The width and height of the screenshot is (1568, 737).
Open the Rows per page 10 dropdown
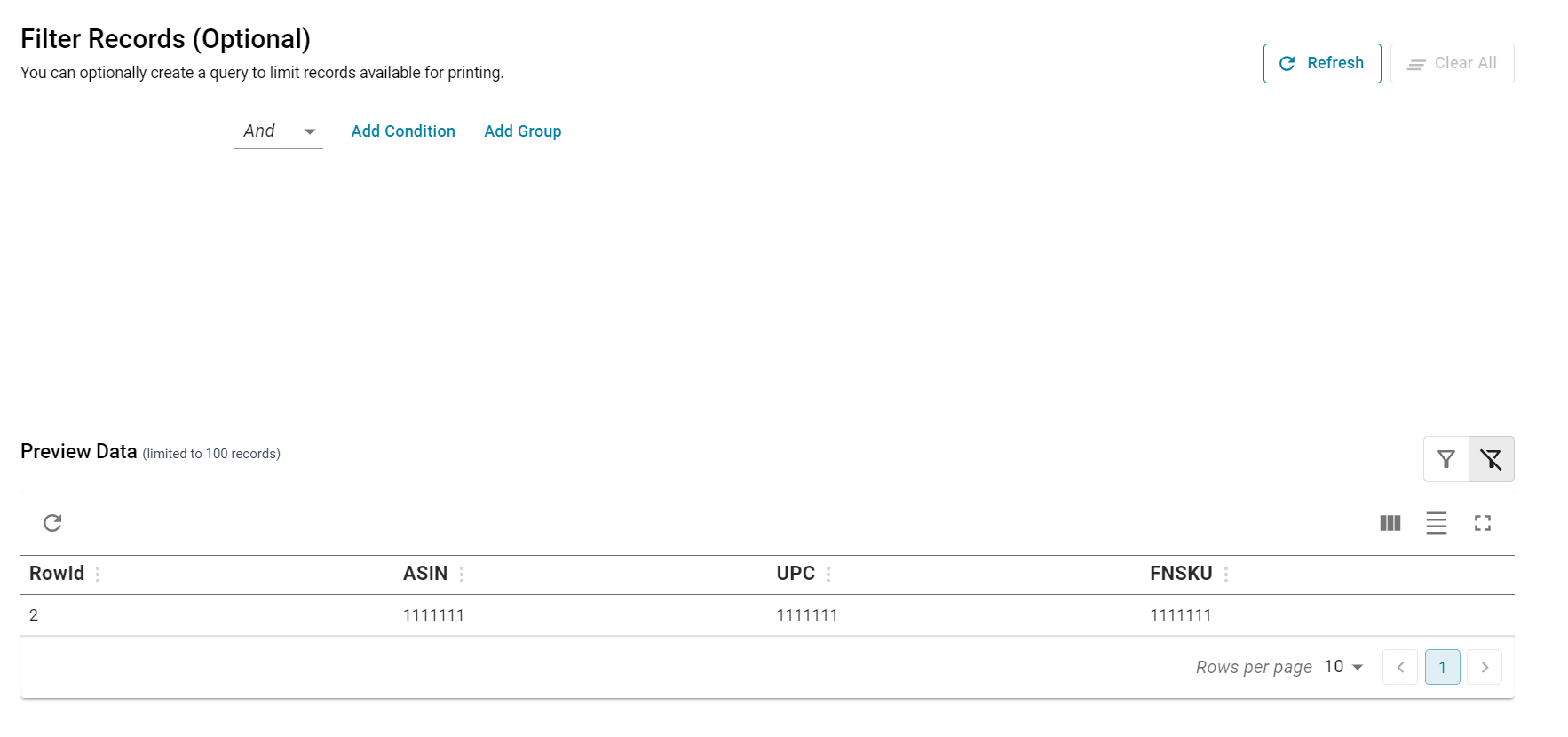pos(1343,667)
